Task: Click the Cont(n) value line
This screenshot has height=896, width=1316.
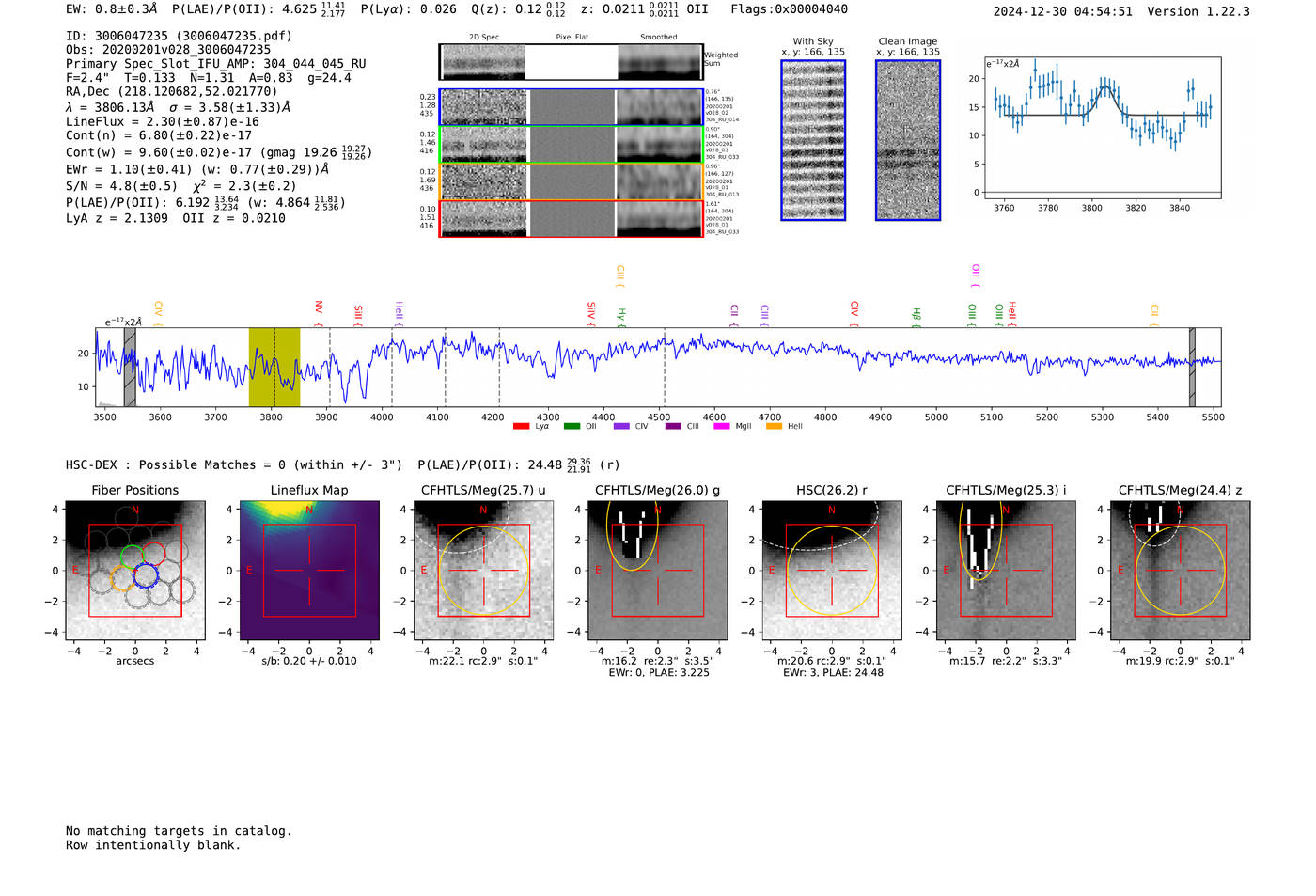Action: 159,135
